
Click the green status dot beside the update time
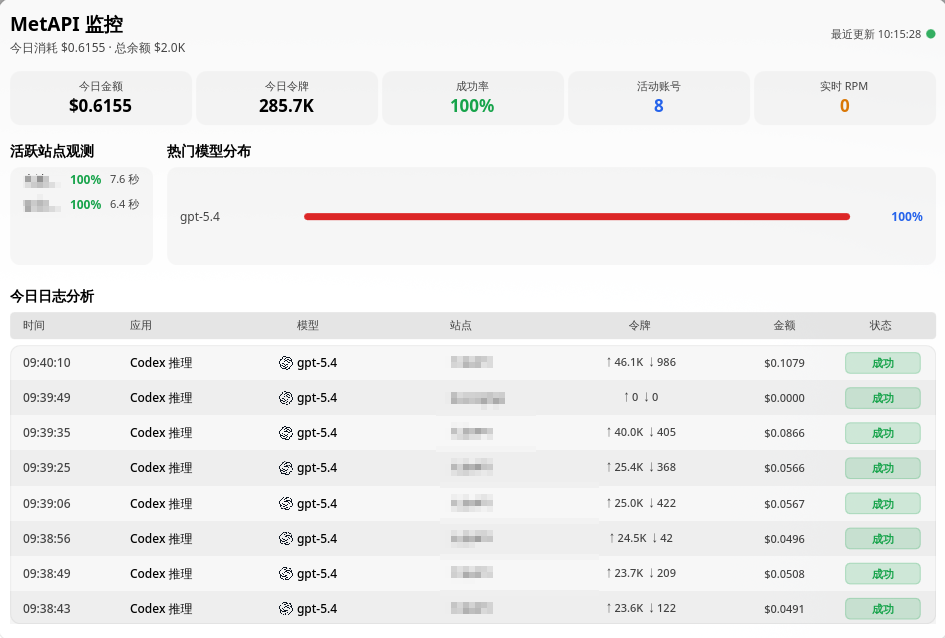[930, 34]
